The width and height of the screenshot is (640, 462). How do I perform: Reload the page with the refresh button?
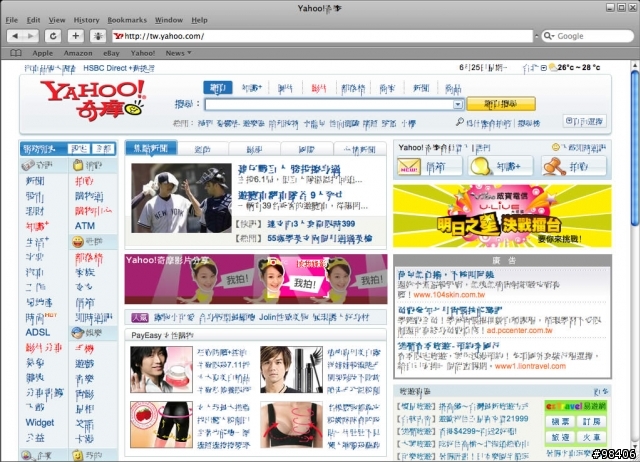[x=53, y=36]
